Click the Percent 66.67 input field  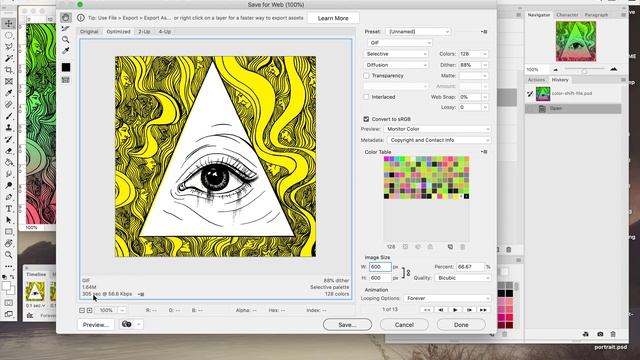point(470,267)
